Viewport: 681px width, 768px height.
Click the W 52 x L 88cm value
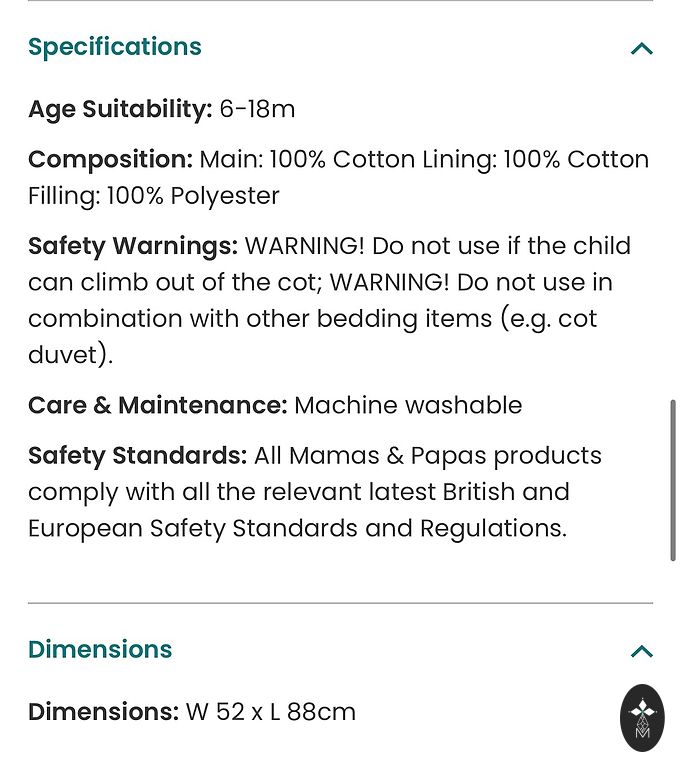coord(271,712)
